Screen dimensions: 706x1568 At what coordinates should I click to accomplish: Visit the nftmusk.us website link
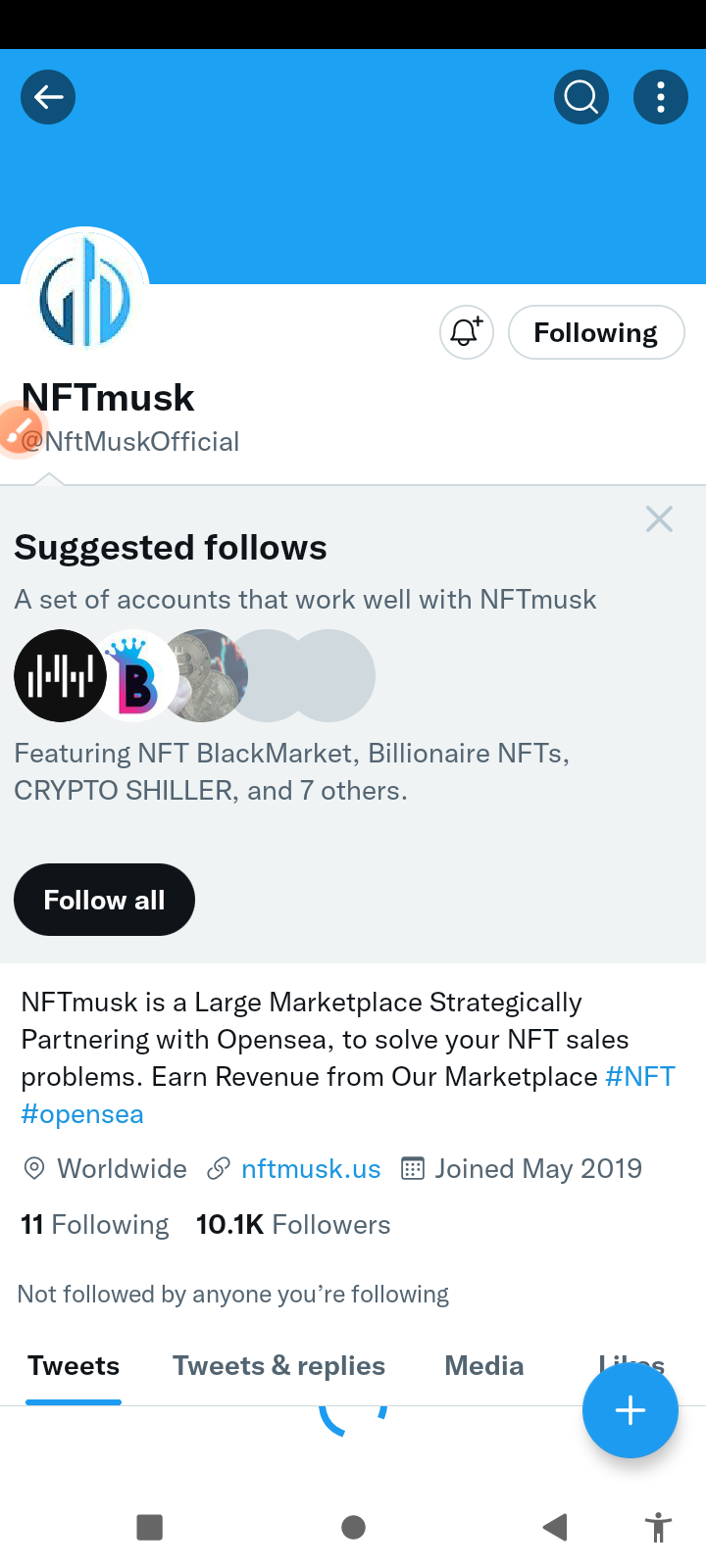[x=310, y=1168]
